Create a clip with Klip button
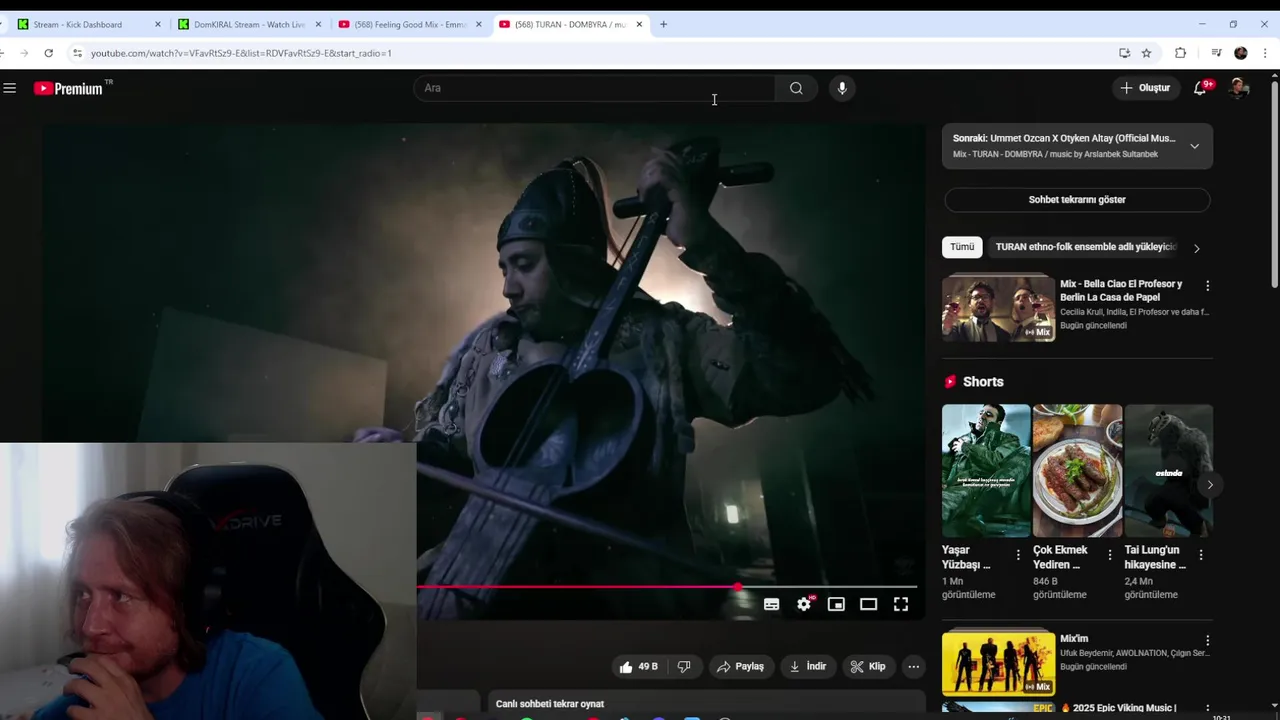Screen dimensions: 1280x720 (x=868, y=667)
